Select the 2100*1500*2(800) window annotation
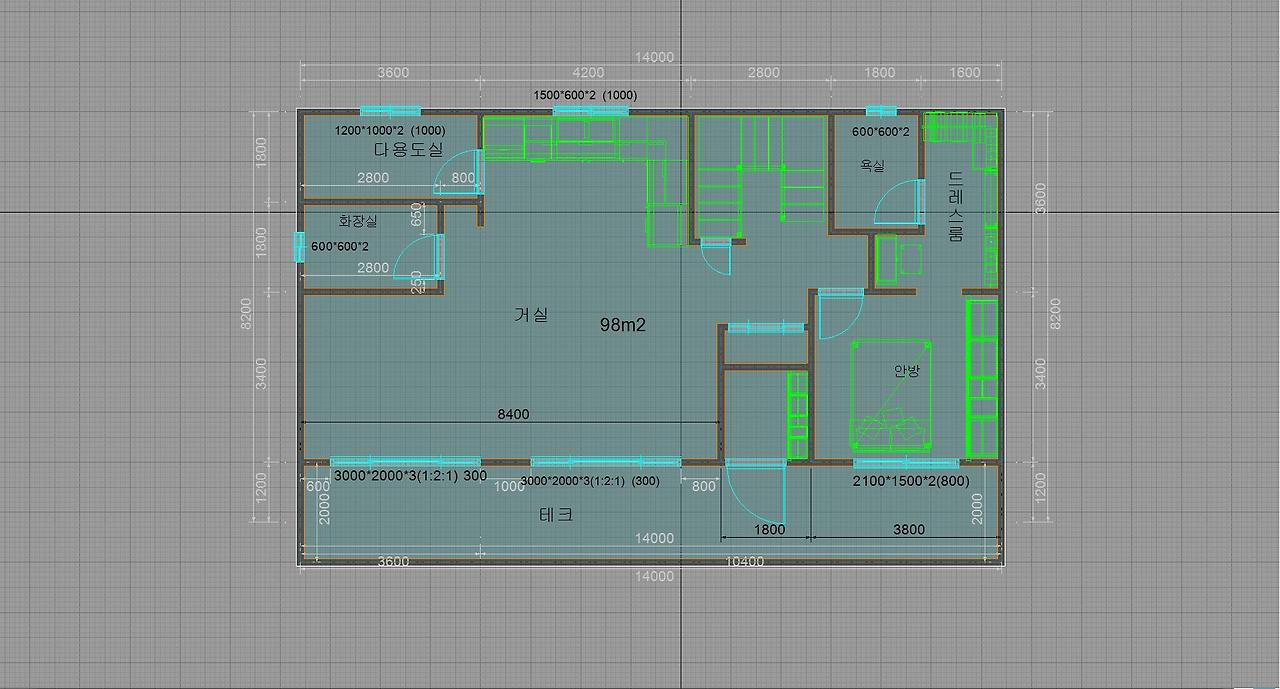Screen dimensions: 1280x689 coord(911,481)
